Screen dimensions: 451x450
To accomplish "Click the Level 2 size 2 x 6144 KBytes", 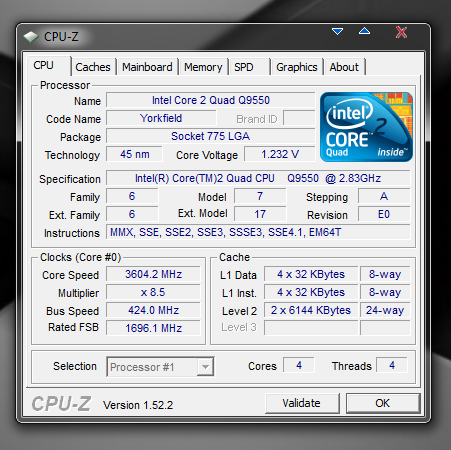I will point(311,310).
